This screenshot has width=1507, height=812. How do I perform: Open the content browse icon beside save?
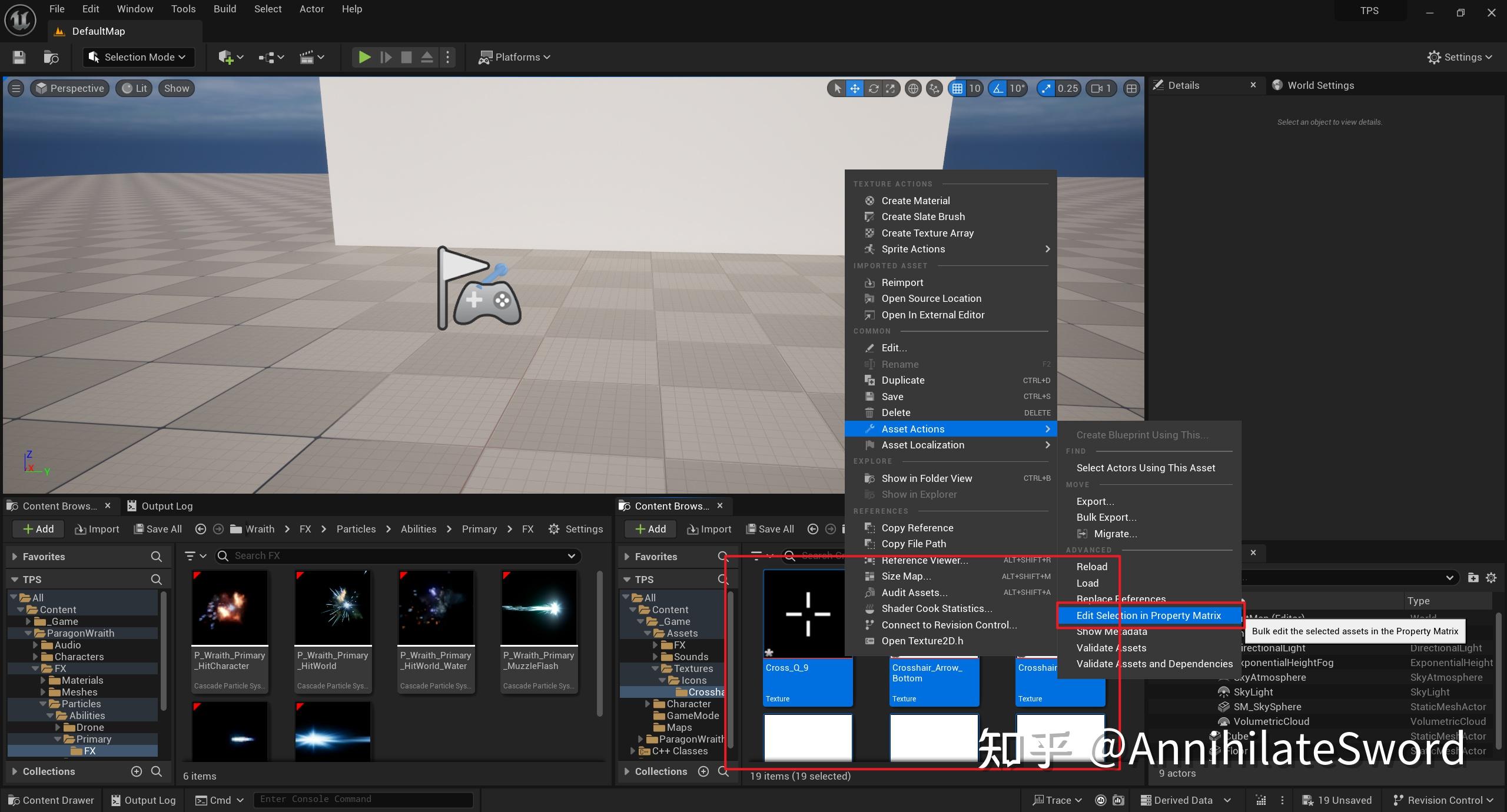[51, 57]
